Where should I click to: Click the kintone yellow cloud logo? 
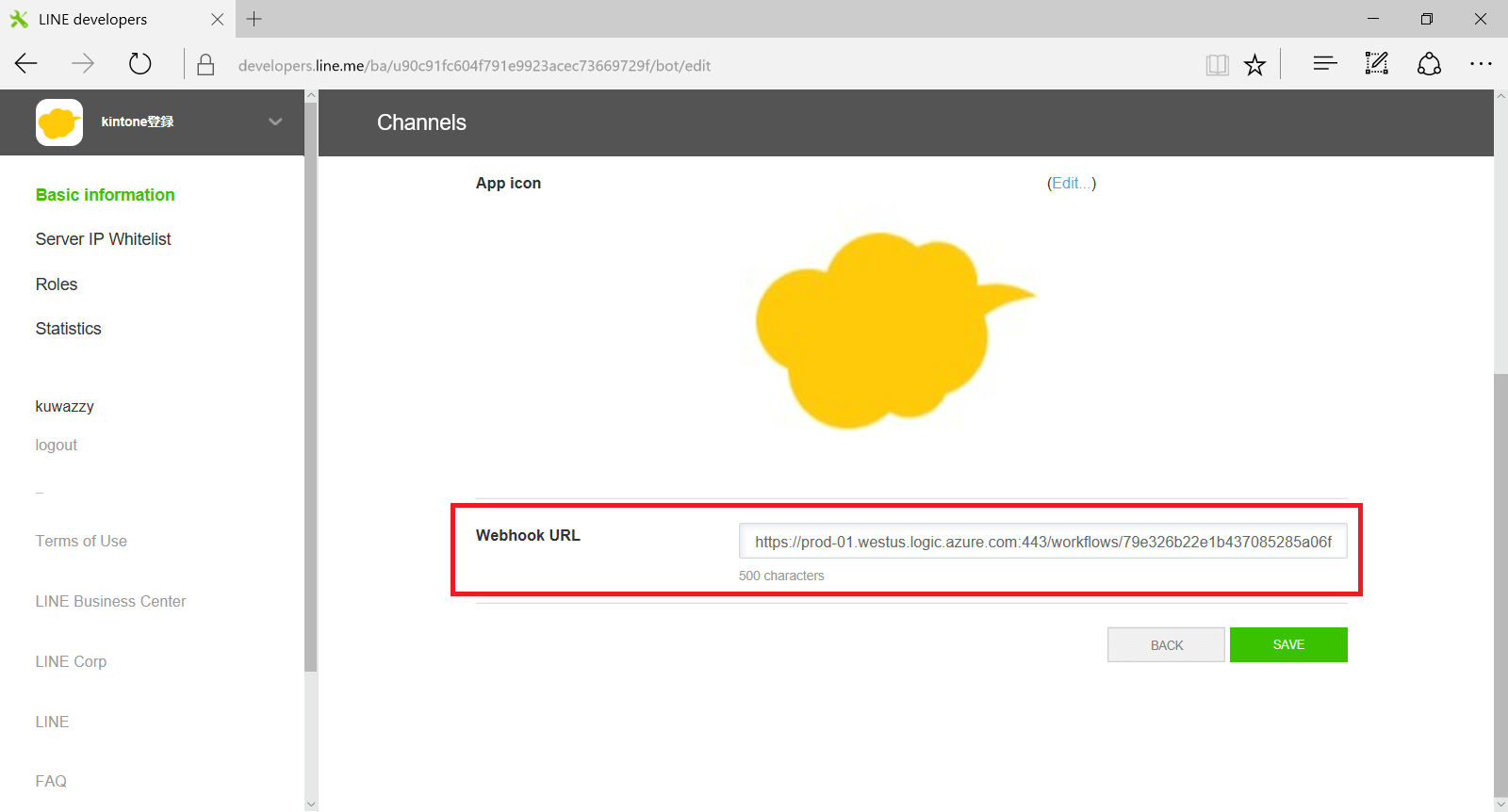tap(59, 122)
